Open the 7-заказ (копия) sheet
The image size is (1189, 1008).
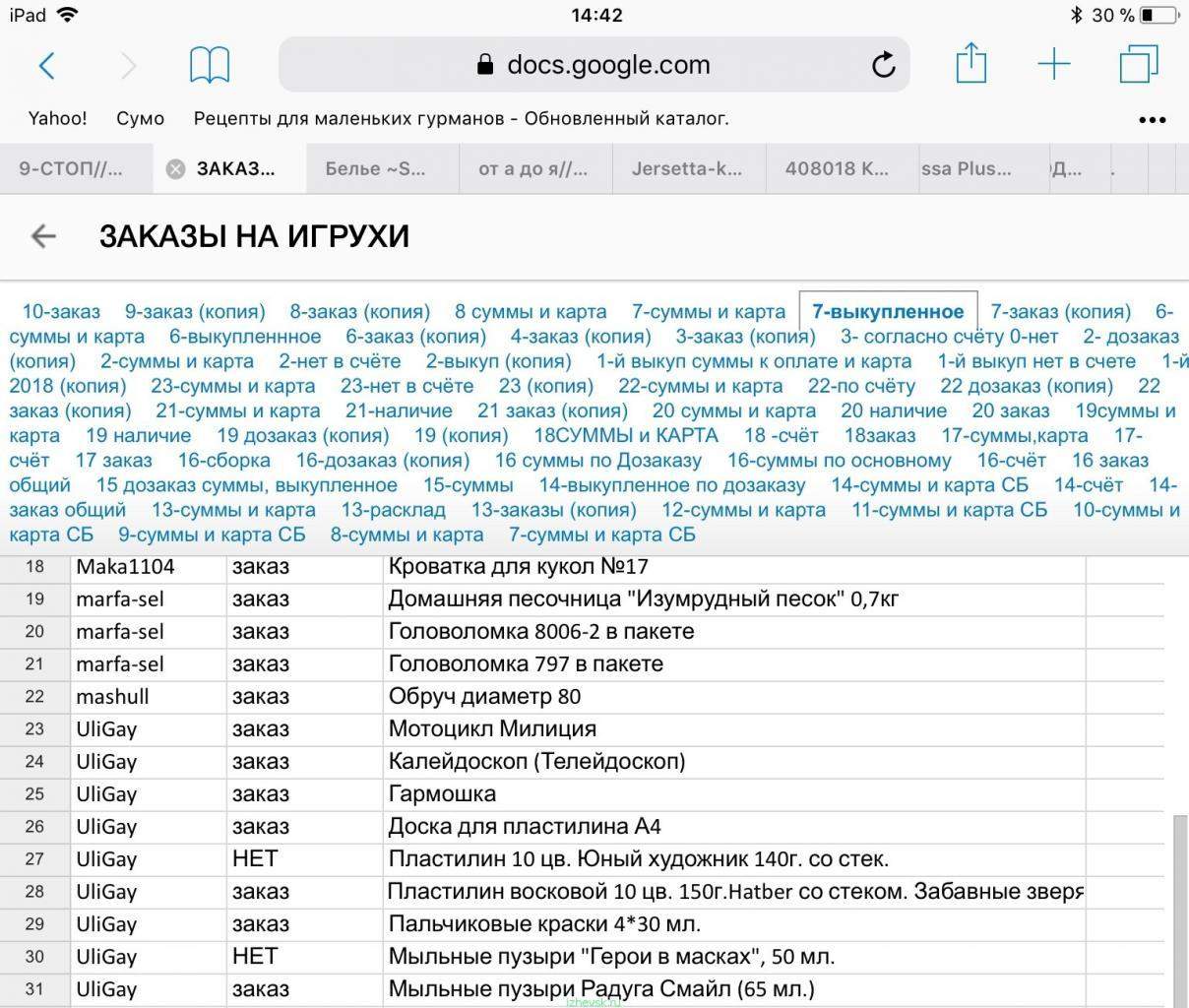pyautogui.click(x=1061, y=312)
